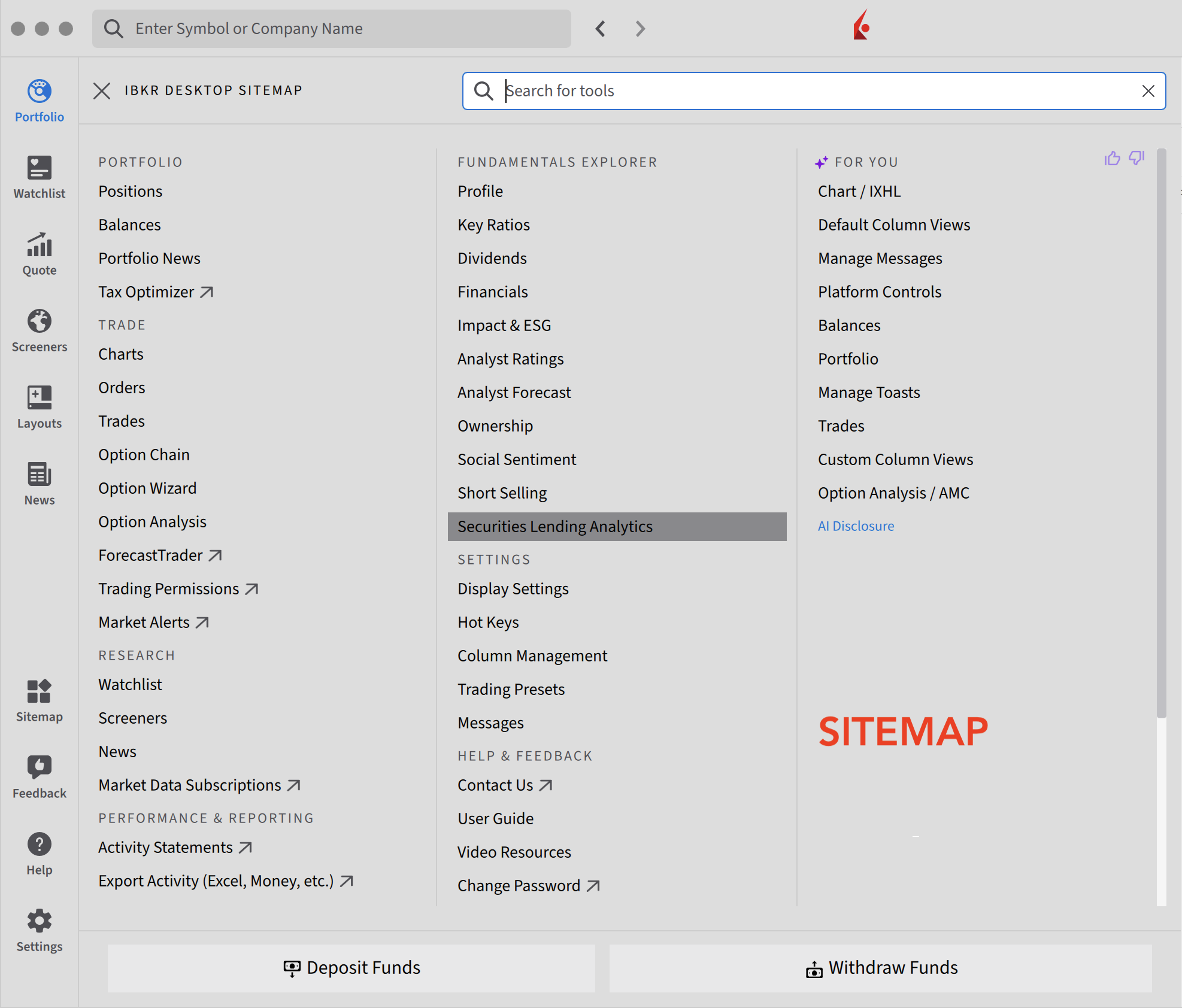The width and height of the screenshot is (1182, 1008).
Task: Clear the Search for tools field
Action: coord(1148,91)
